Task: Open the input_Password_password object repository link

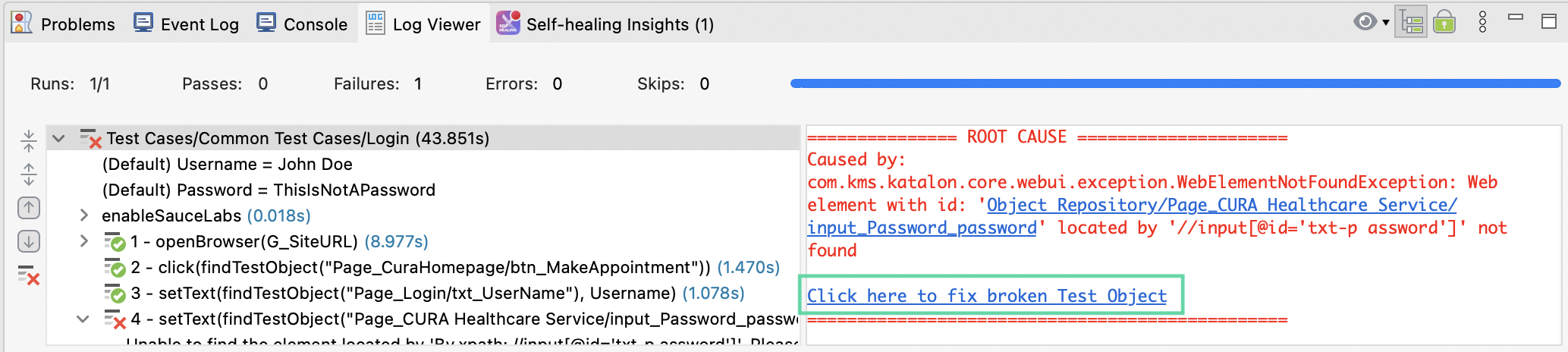Action: coord(922,228)
